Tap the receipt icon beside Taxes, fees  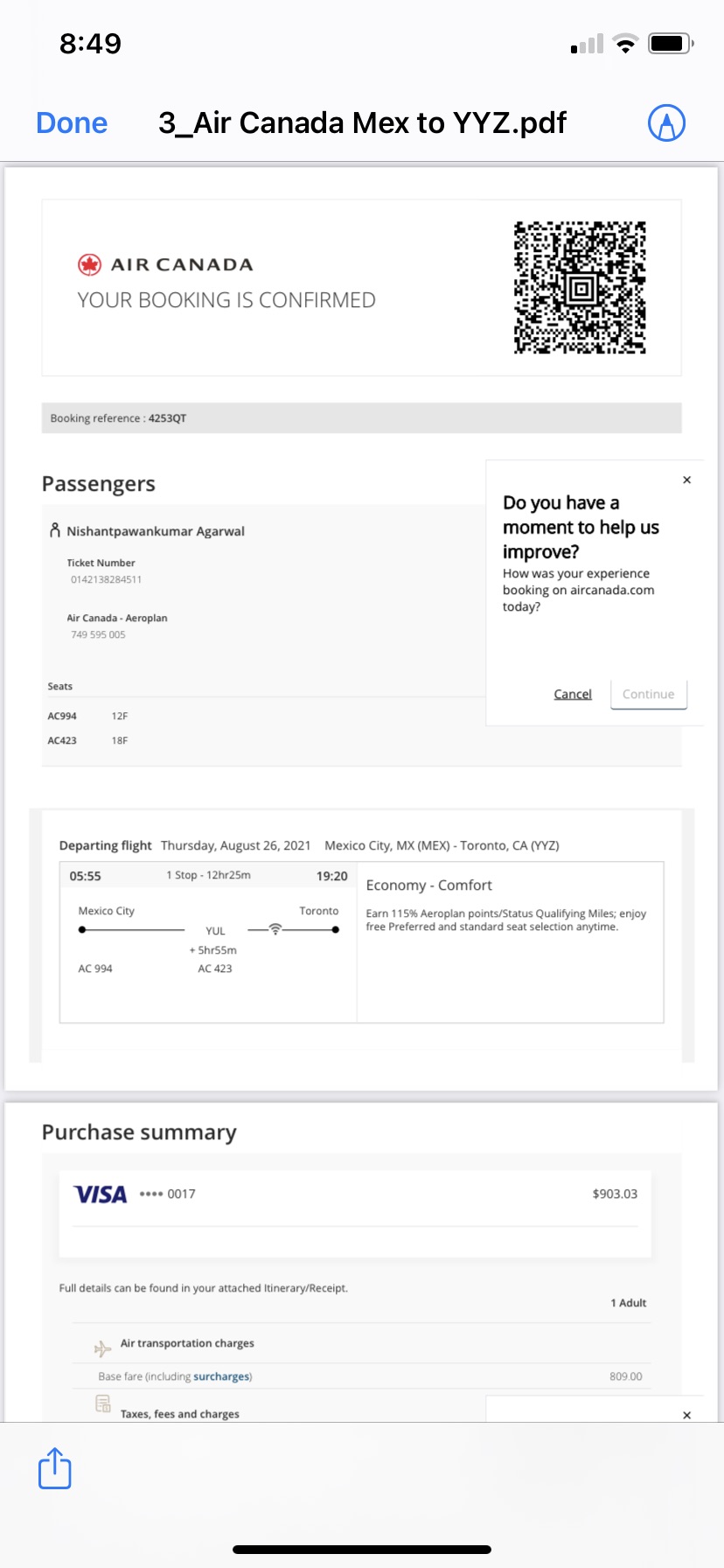[x=102, y=1404]
